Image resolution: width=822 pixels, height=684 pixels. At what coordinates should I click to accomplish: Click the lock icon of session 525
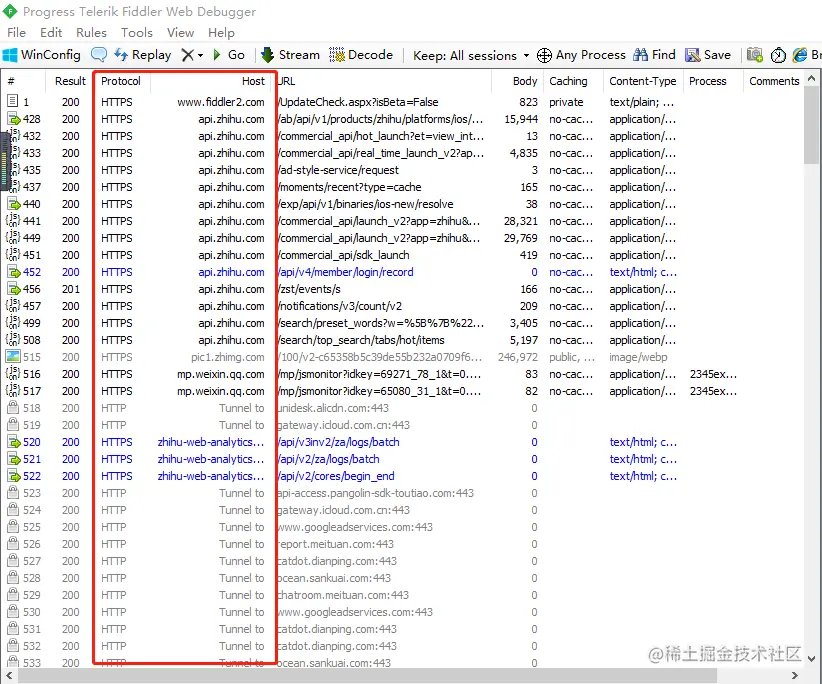(x=13, y=526)
